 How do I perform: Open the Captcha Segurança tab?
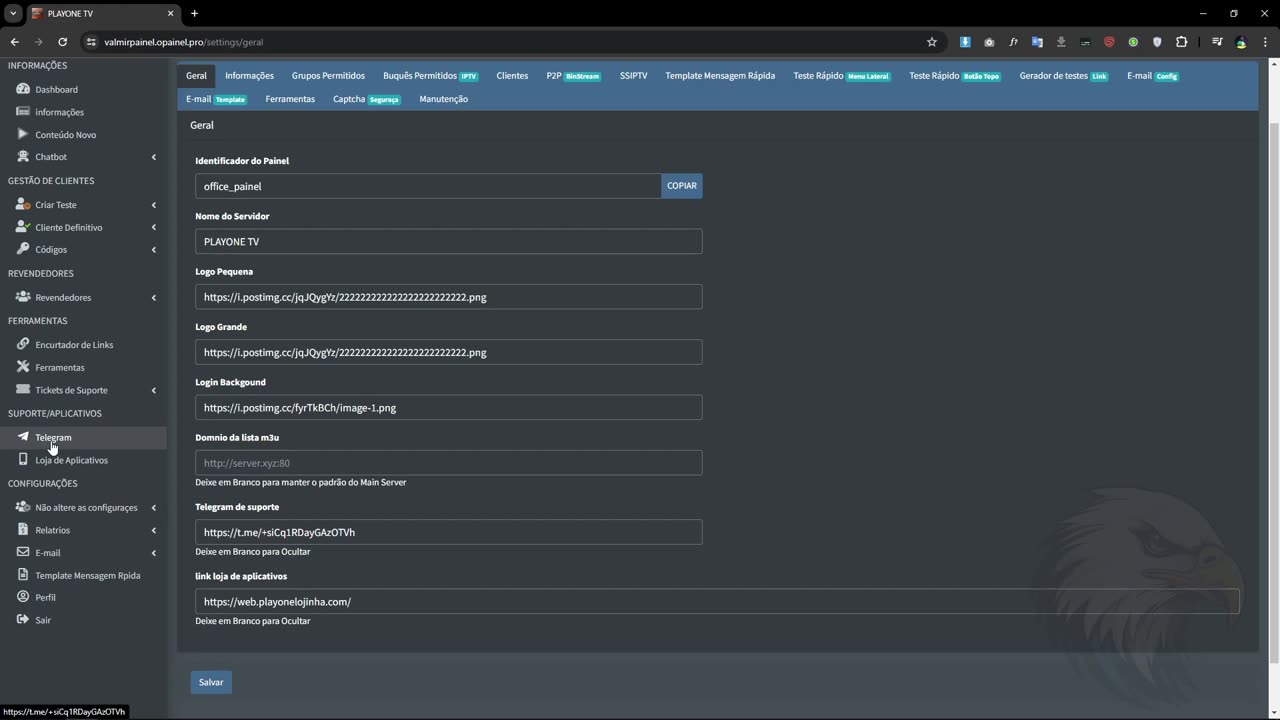tap(367, 99)
